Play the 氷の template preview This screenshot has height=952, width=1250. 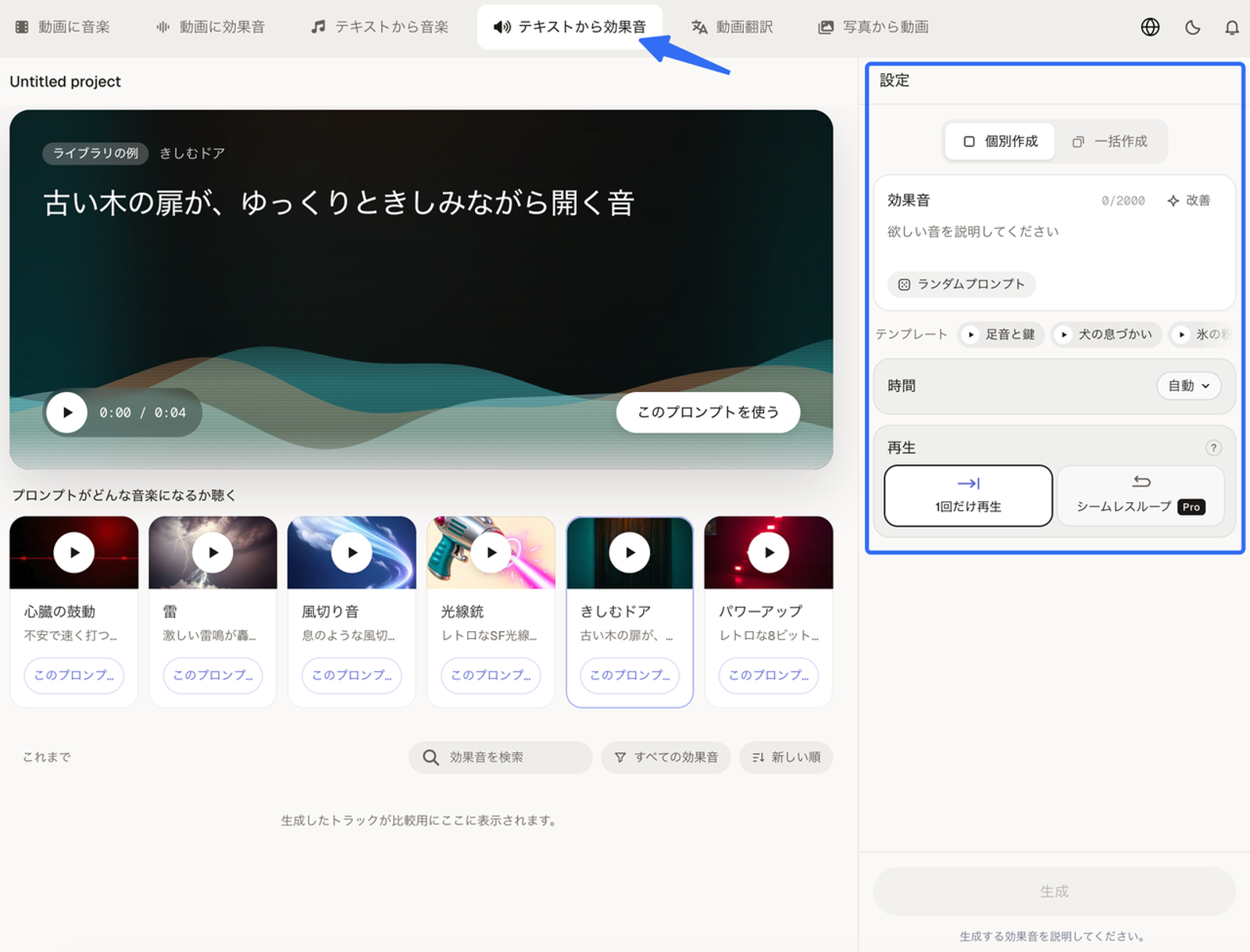tap(1182, 334)
